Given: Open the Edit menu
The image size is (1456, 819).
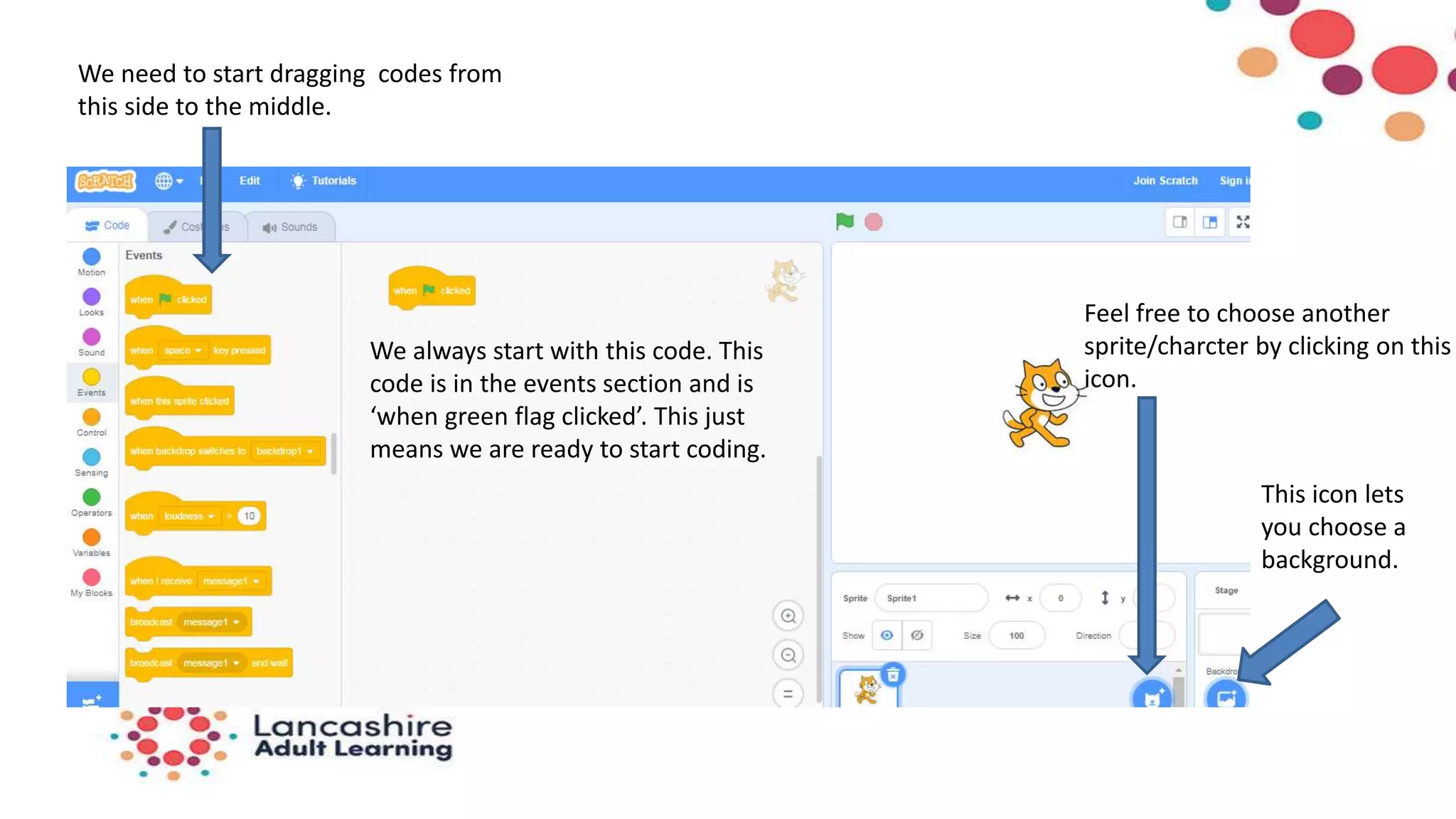Looking at the screenshot, I should coord(250,181).
